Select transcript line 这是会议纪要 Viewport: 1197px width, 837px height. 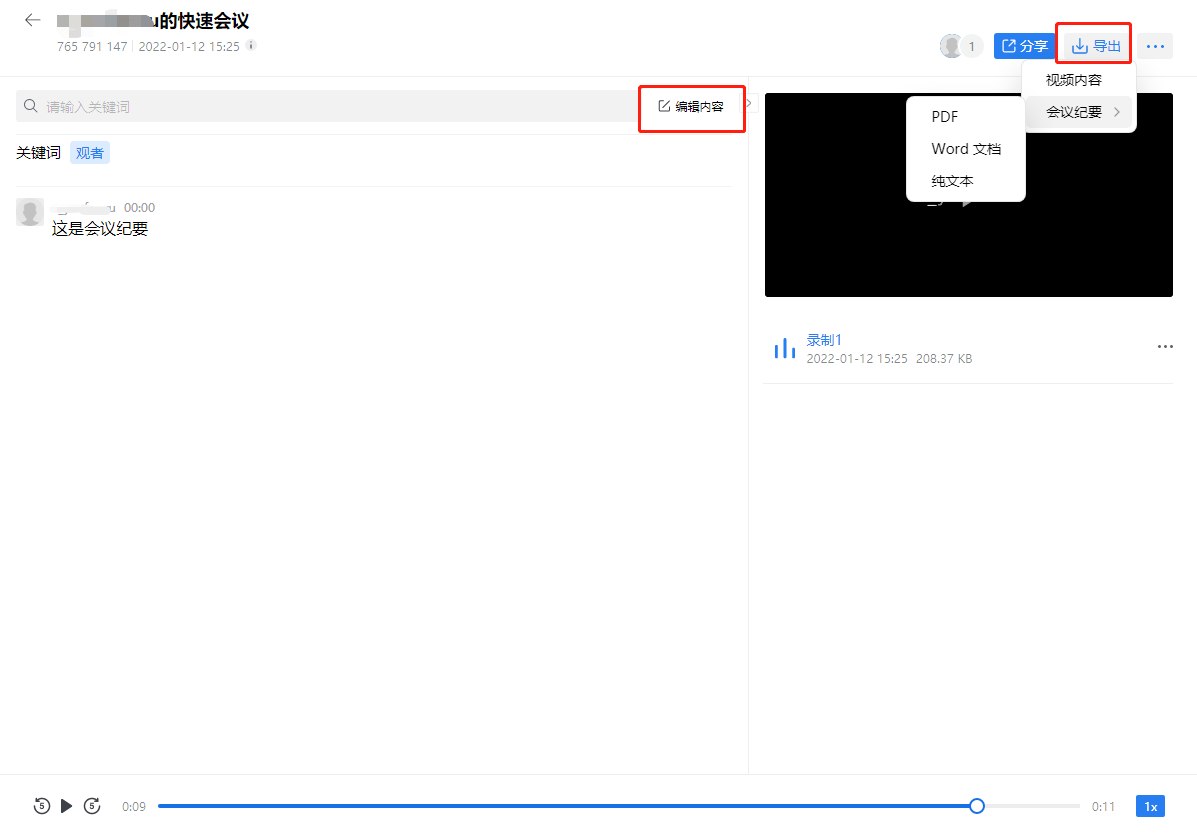100,229
